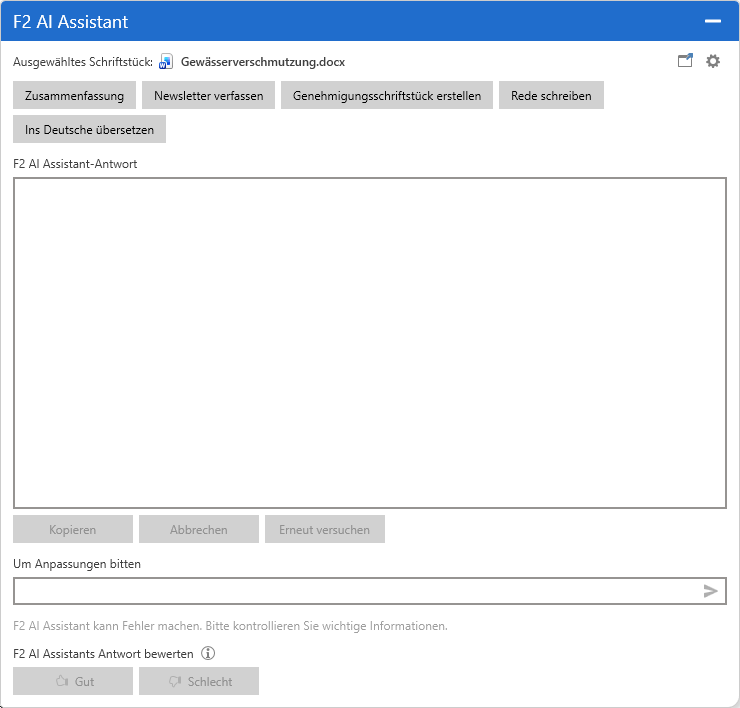Image resolution: width=740 pixels, height=708 pixels.
Task: Open the rating info icon
Action: click(x=208, y=653)
